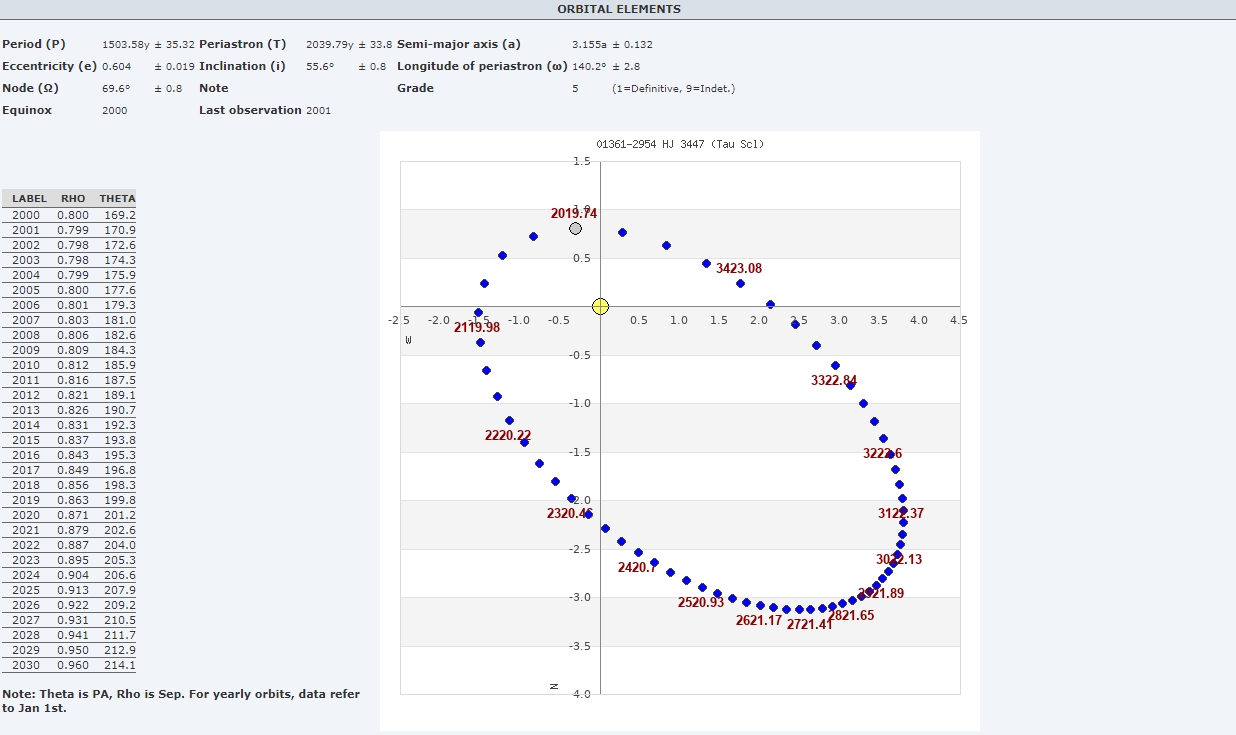Select the 2030 row in ephemeris table
Image resolution: width=1236 pixels, height=735 pixels.
pyautogui.click(x=68, y=665)
